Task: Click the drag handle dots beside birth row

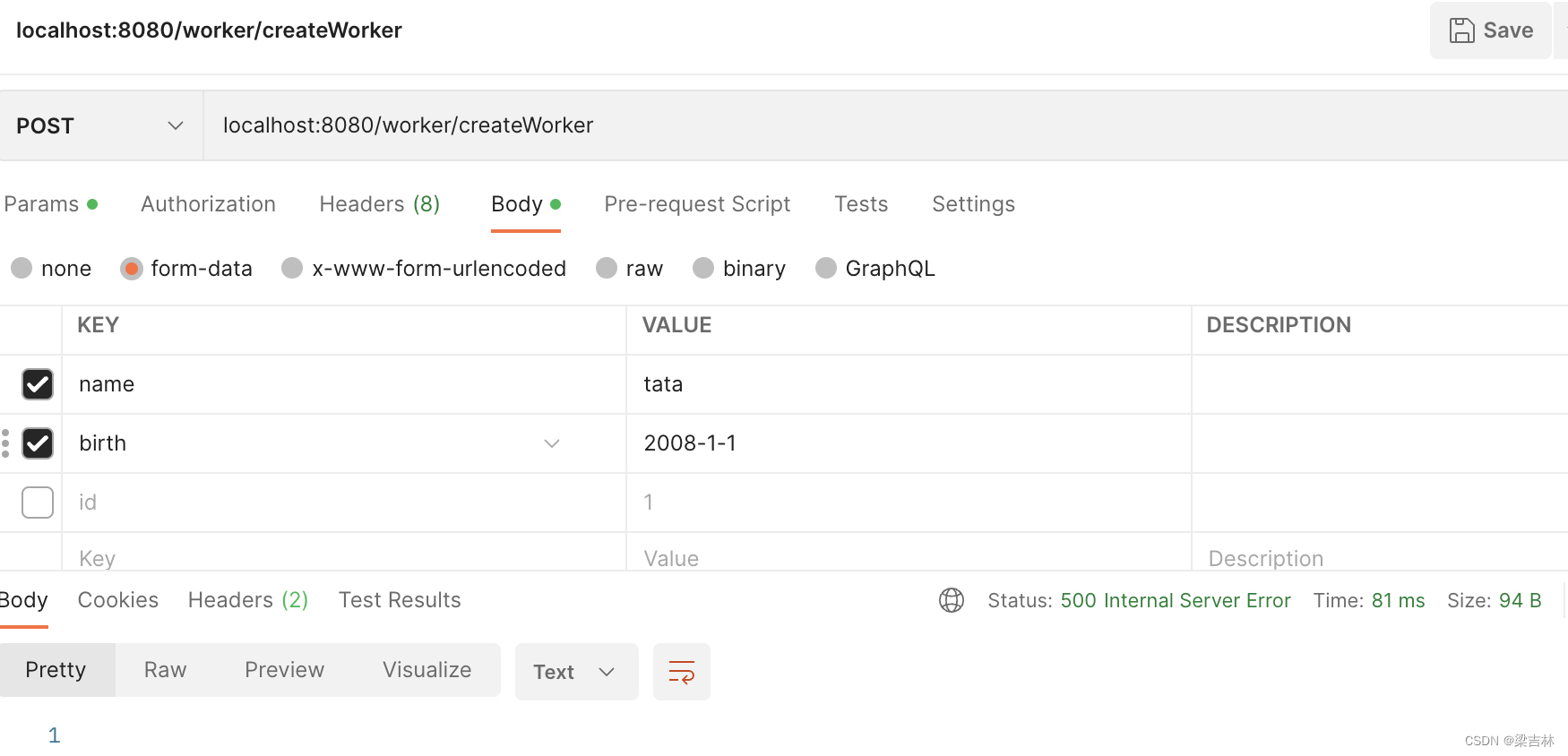Action: tap(5, 443)
